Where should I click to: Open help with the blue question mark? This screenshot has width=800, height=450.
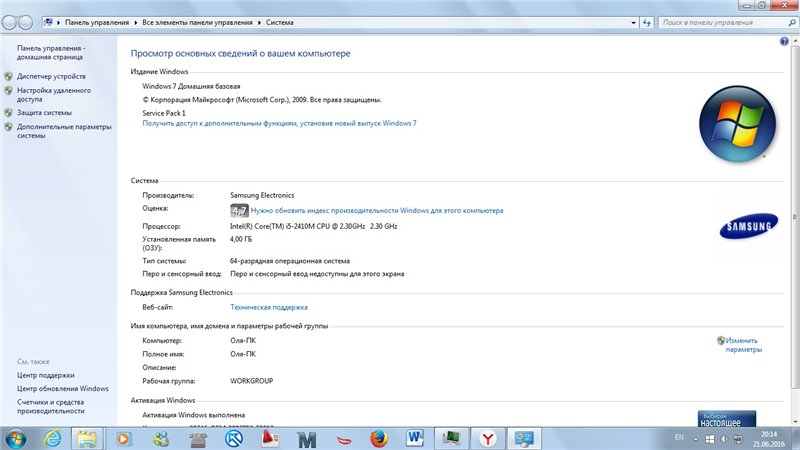[784, 41]
